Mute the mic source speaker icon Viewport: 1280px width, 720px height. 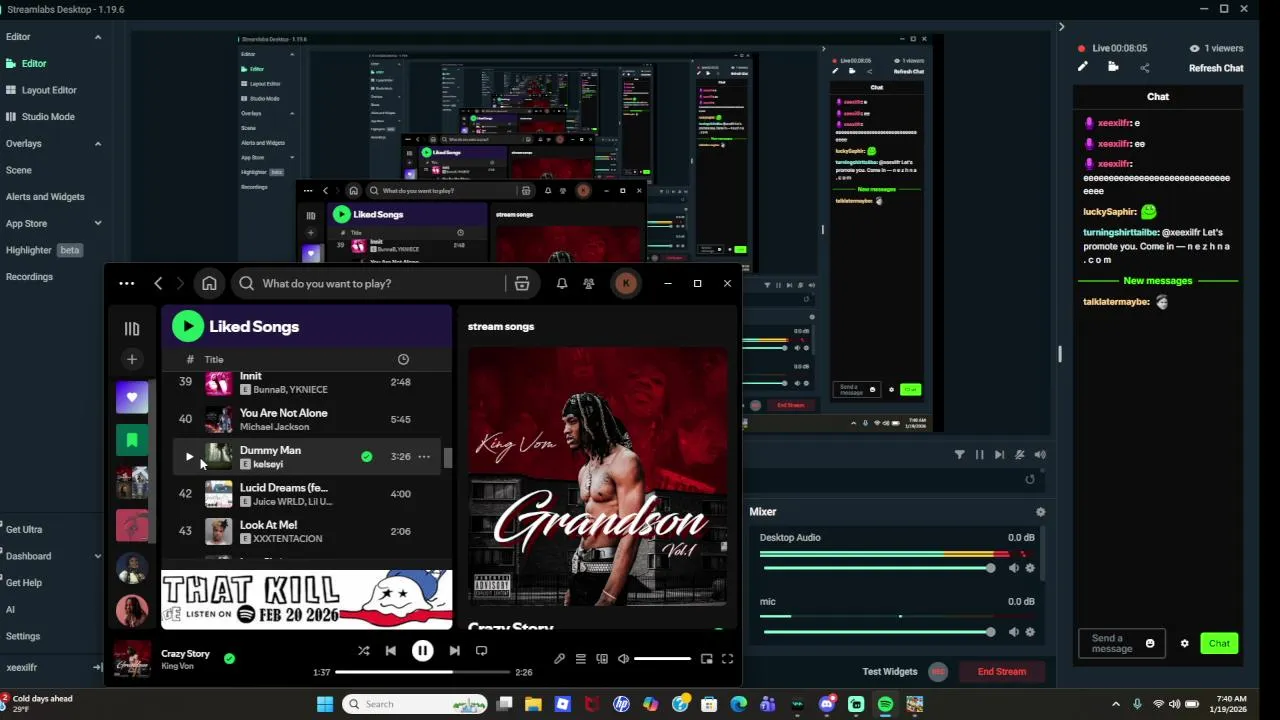point(1013,632)
